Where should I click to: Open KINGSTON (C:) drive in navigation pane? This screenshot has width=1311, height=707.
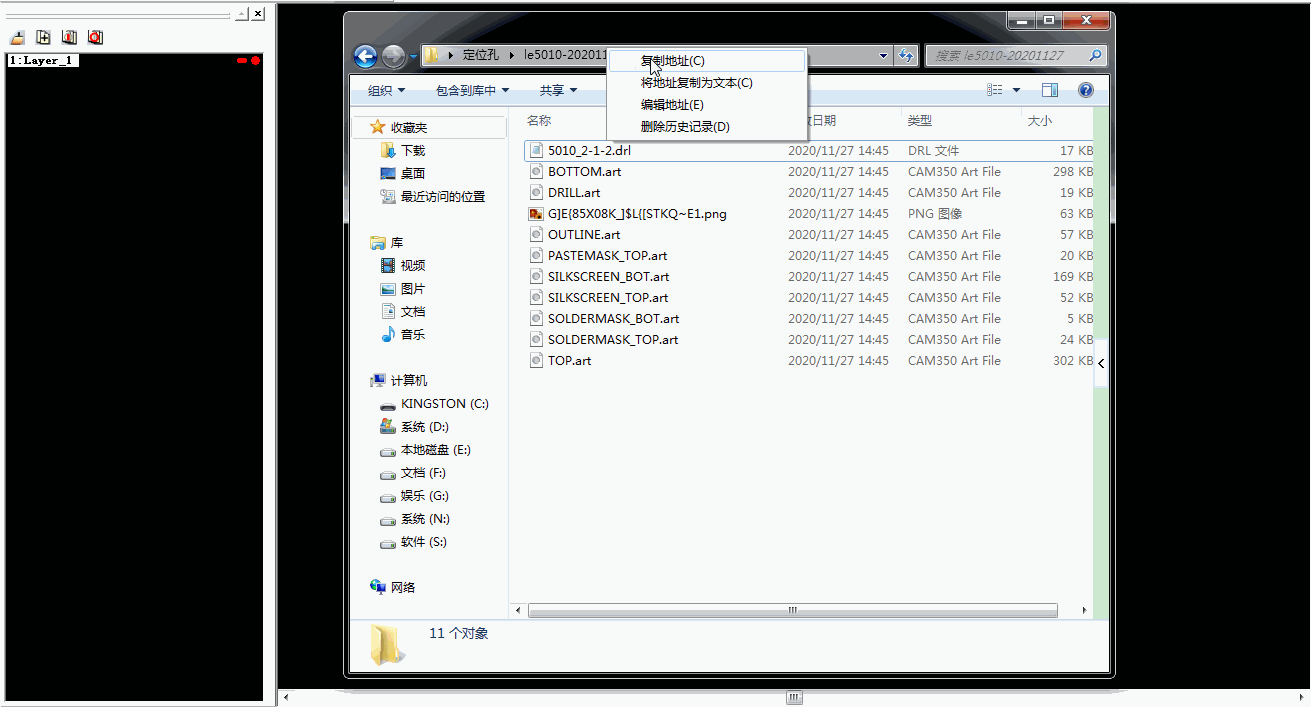(444, 404)
